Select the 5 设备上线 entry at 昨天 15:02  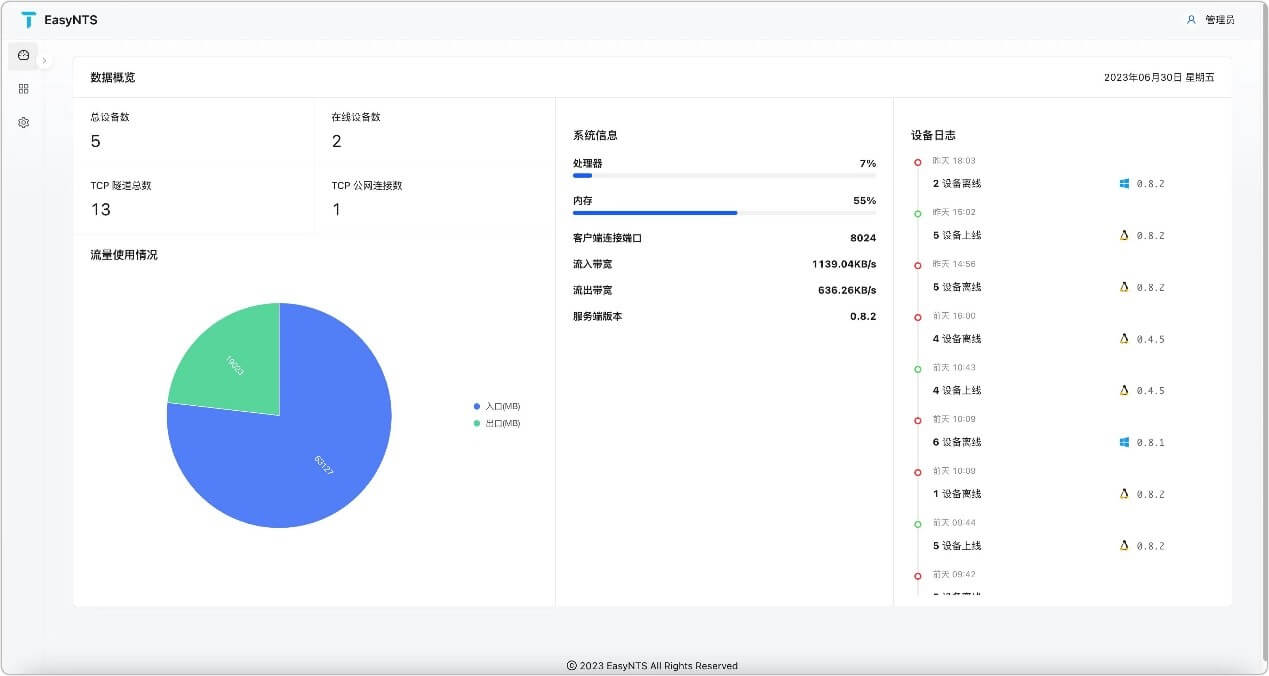click(957, 236)
